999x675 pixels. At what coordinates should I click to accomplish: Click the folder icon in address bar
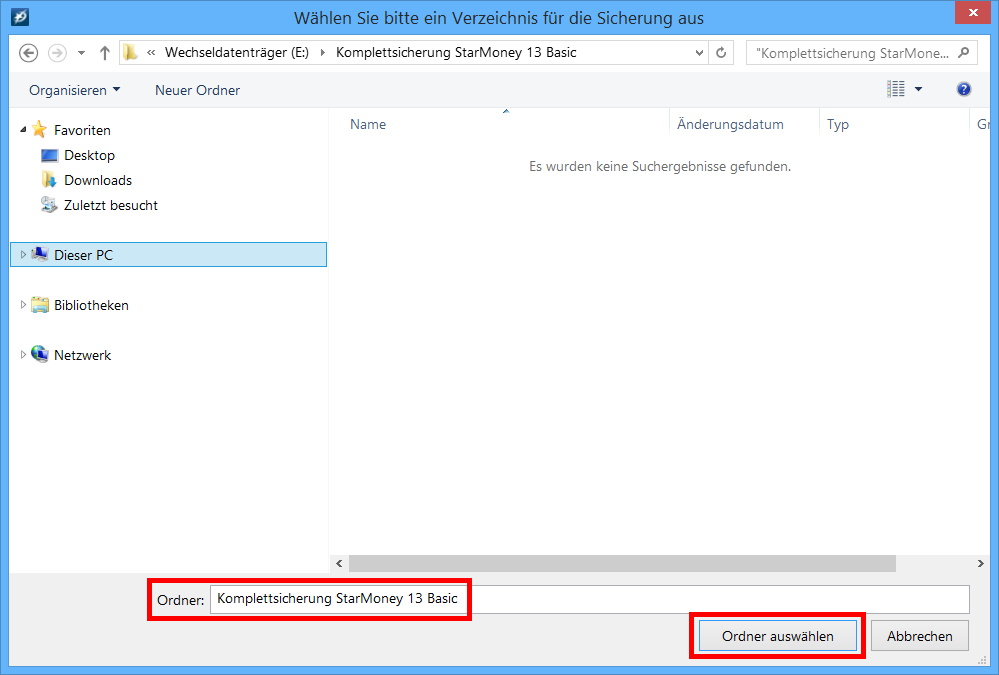130,52
